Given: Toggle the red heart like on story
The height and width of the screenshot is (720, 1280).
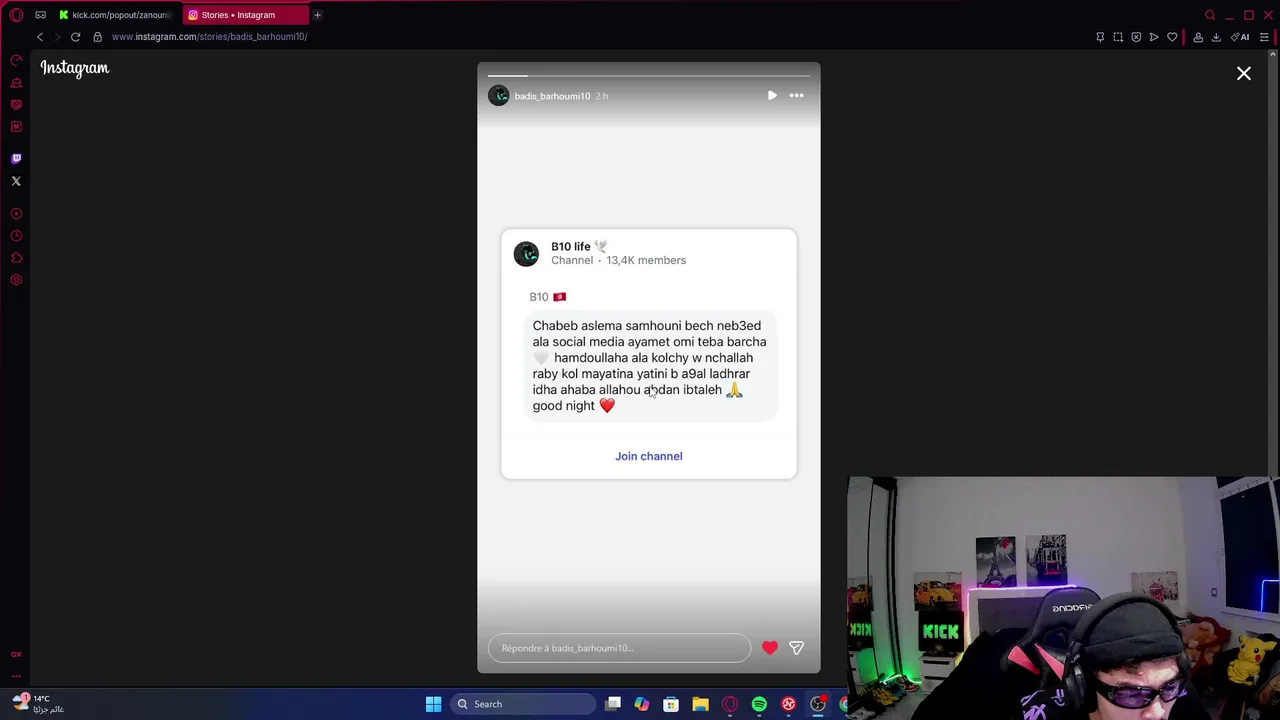Looking at the screenshot, I should click(770, 648).
